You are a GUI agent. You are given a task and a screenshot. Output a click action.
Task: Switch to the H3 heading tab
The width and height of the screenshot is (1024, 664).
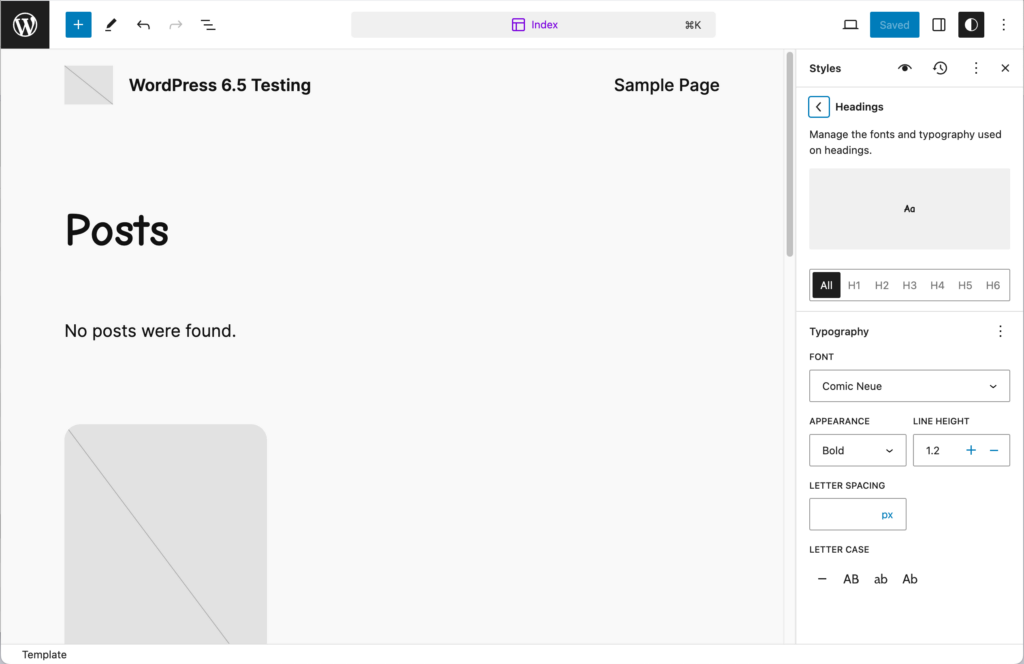(x=909, y=285)
